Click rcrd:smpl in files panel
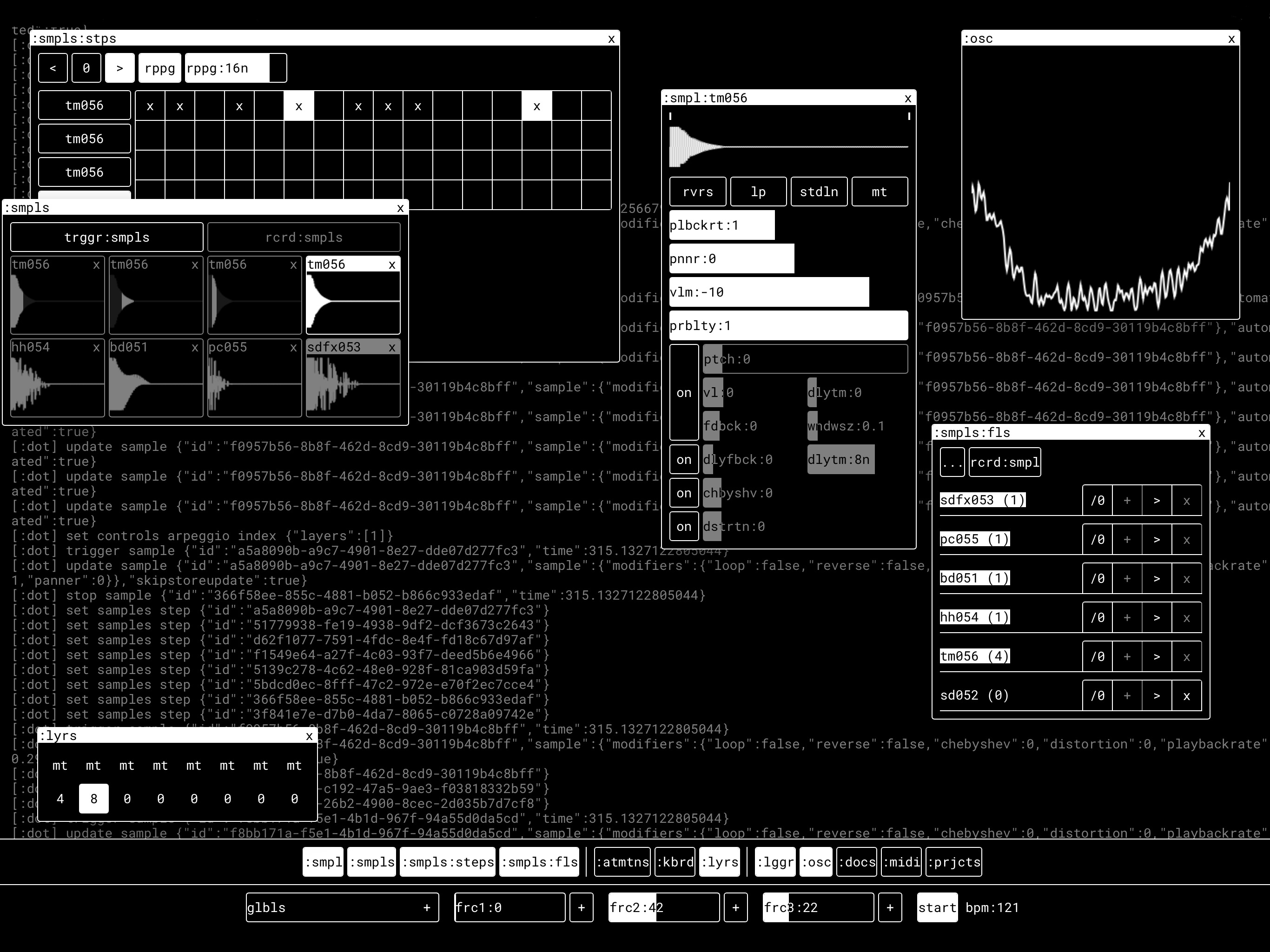 pyautogui.click(x=1005, y=462)
